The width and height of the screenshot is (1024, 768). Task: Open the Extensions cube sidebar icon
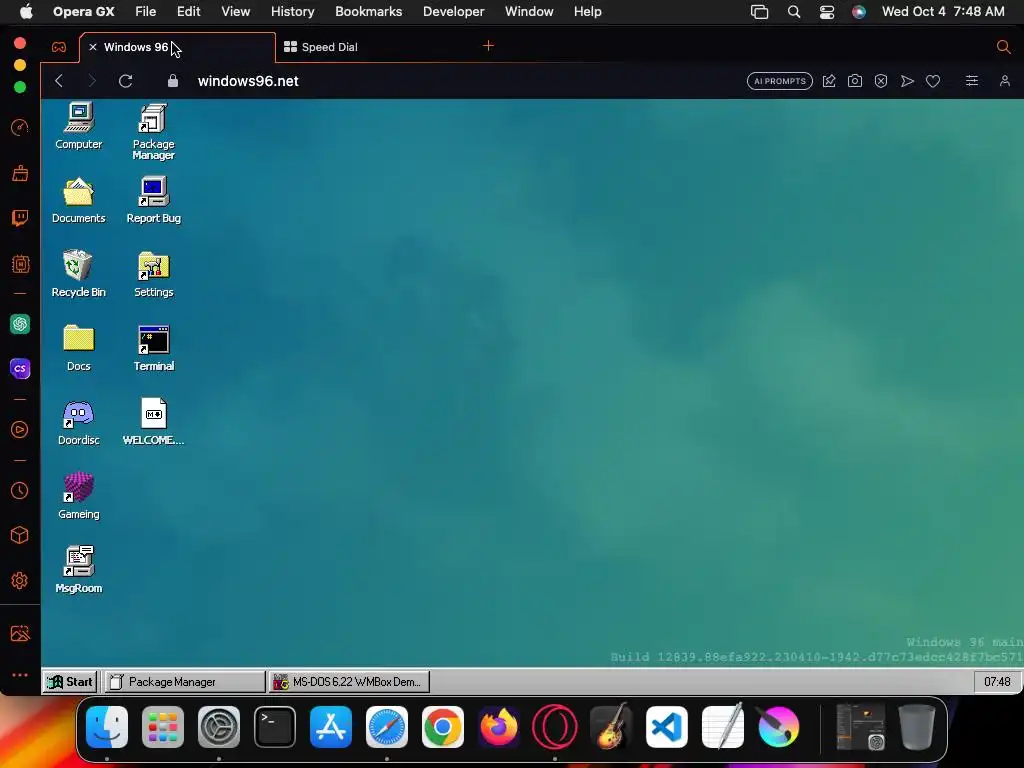(20, 536)
